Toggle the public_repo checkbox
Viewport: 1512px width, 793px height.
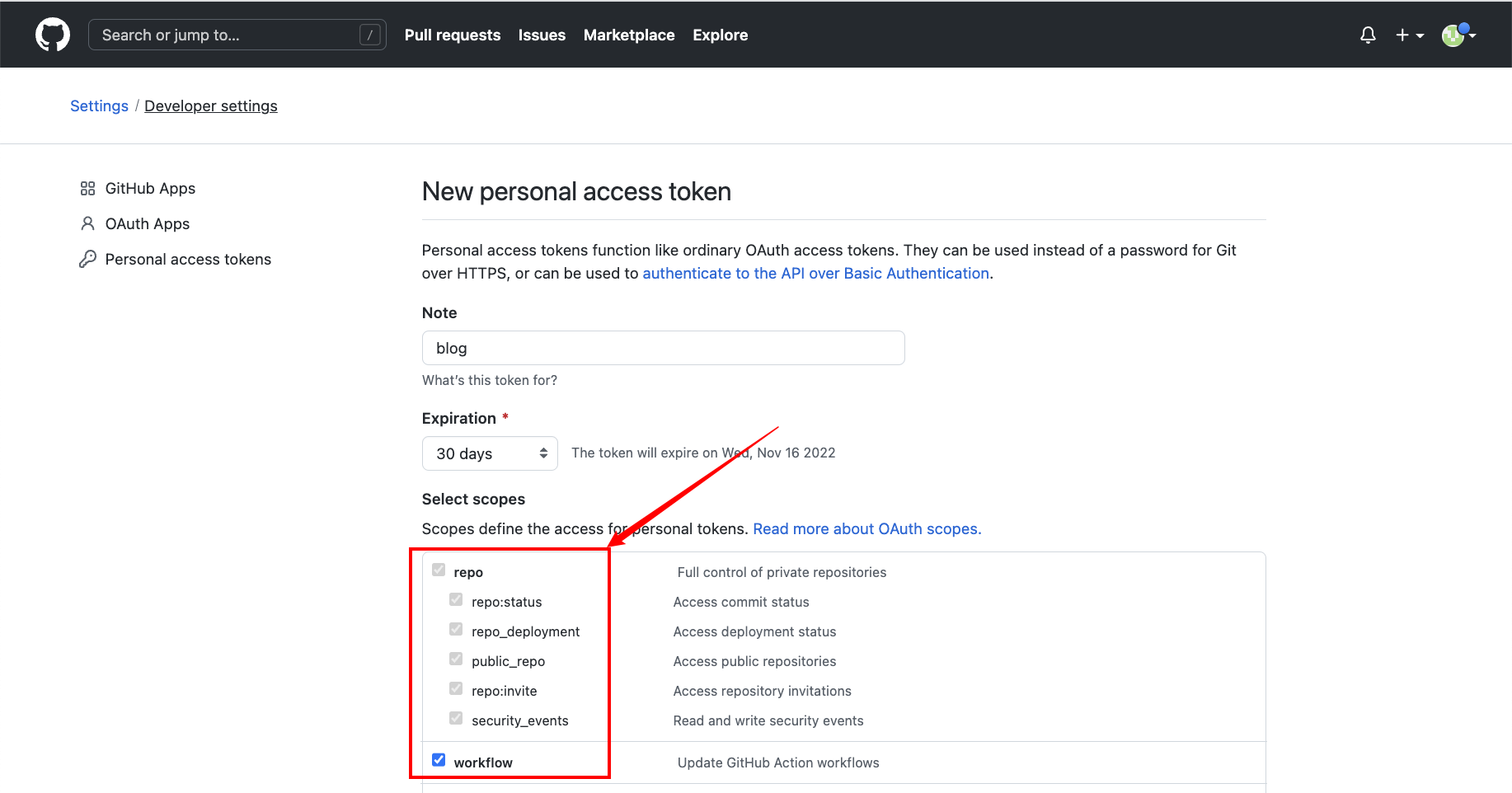click(x=456, y=659)
